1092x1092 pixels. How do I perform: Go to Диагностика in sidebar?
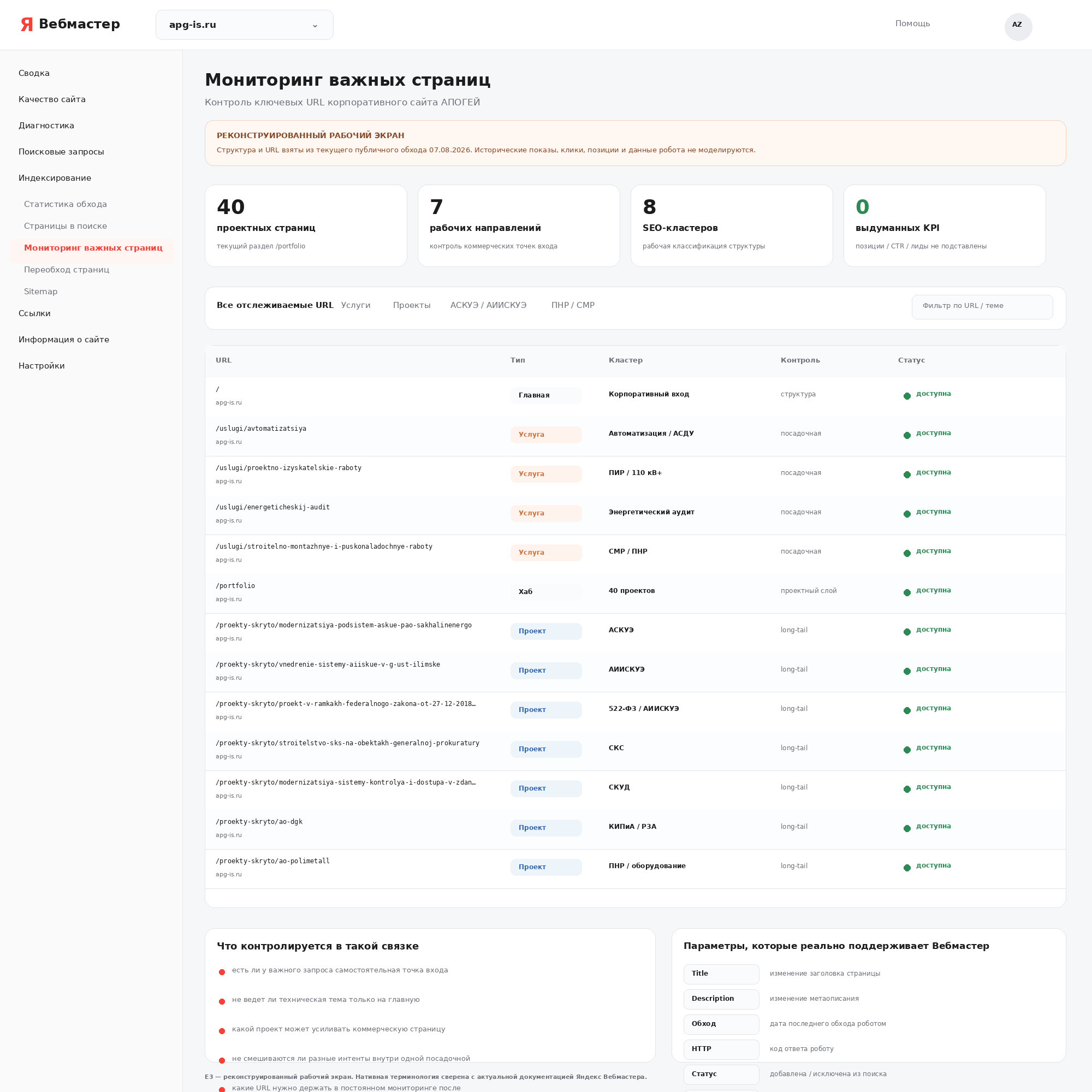point(46,126)
